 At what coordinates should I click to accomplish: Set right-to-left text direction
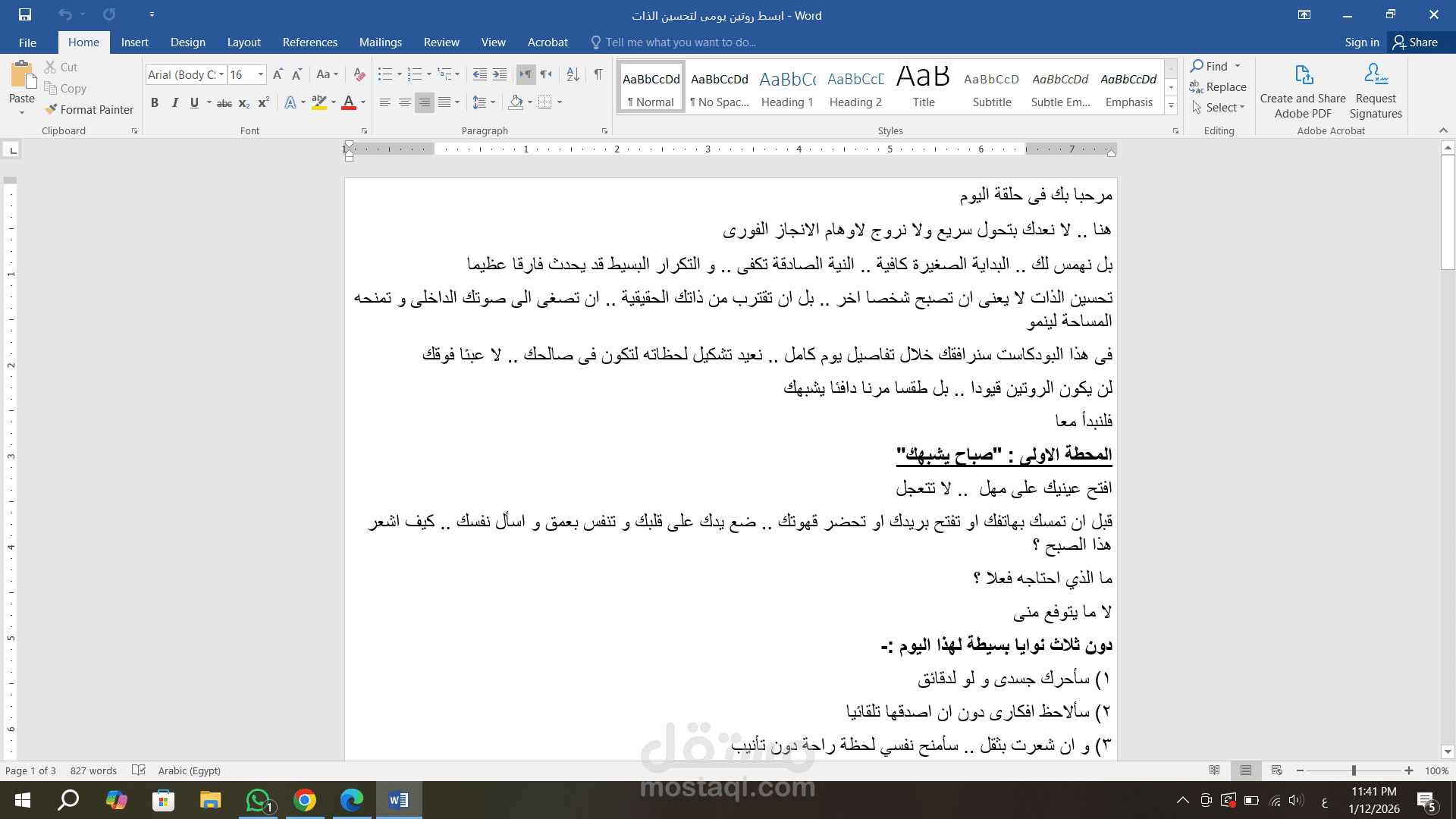(546, 74)
